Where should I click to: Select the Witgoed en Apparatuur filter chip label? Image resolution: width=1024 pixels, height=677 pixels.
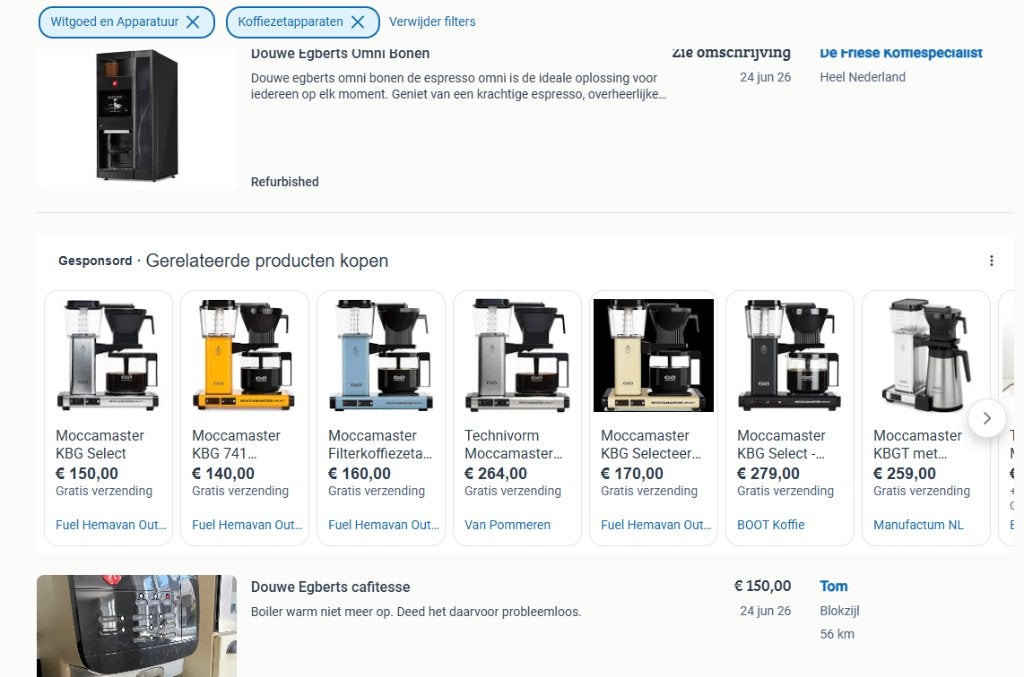pyautogui.click(x=114, y=22)
